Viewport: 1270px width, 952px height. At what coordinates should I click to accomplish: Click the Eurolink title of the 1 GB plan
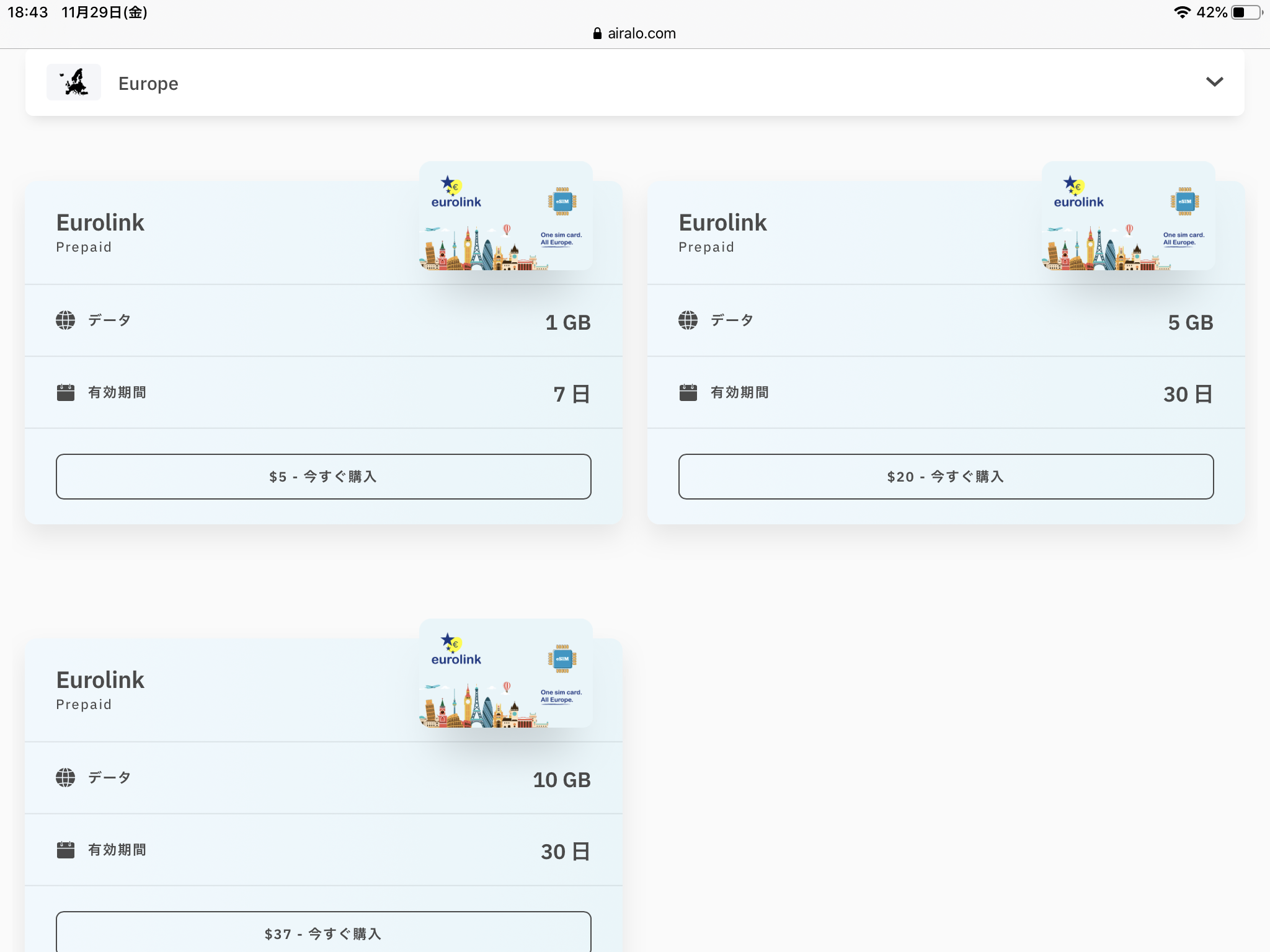(100, 223)
